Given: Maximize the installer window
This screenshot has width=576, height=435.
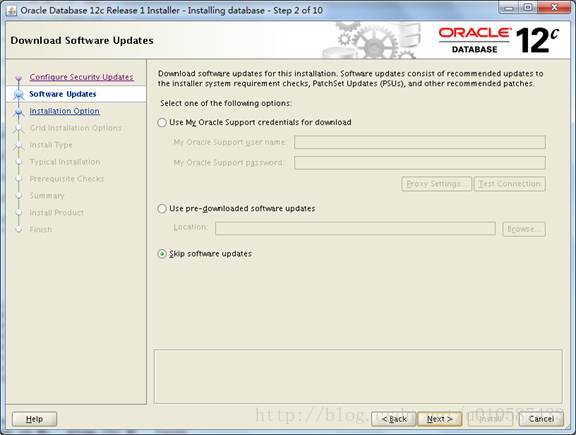Looking at the screenshot, I should [527, 8].
